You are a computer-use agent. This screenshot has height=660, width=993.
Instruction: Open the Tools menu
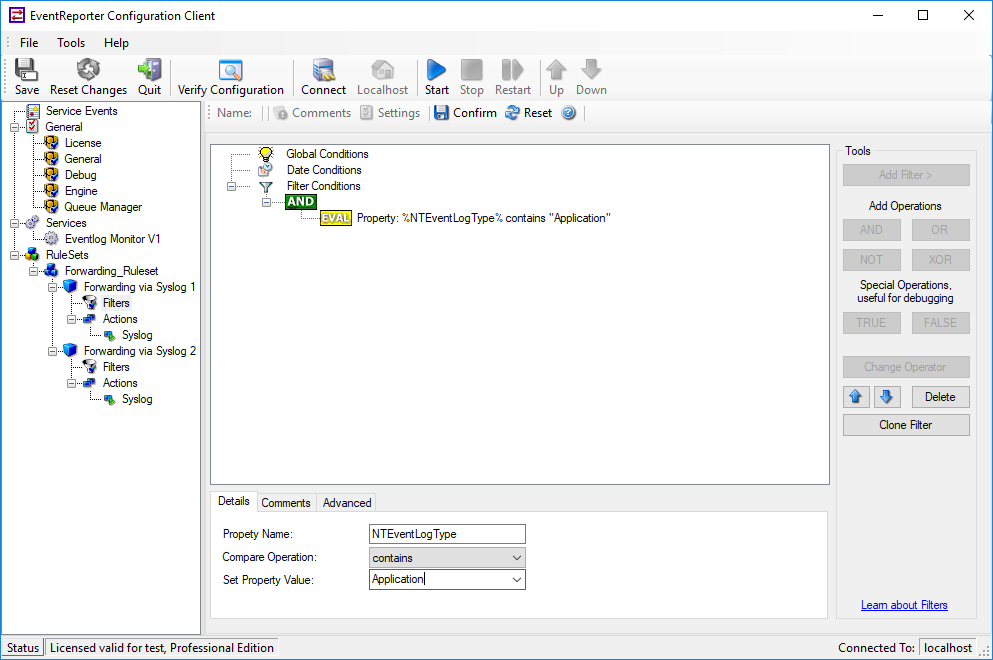click(71, 42)
